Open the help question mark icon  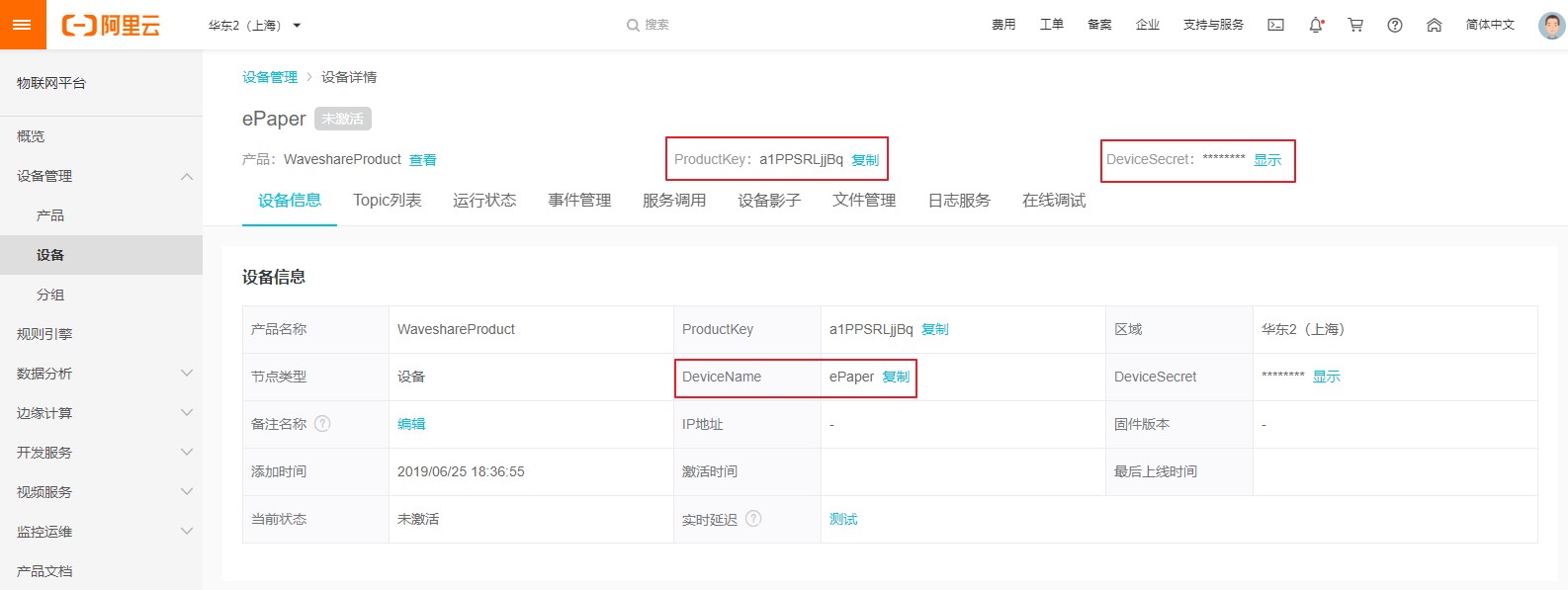point(1395,25)
